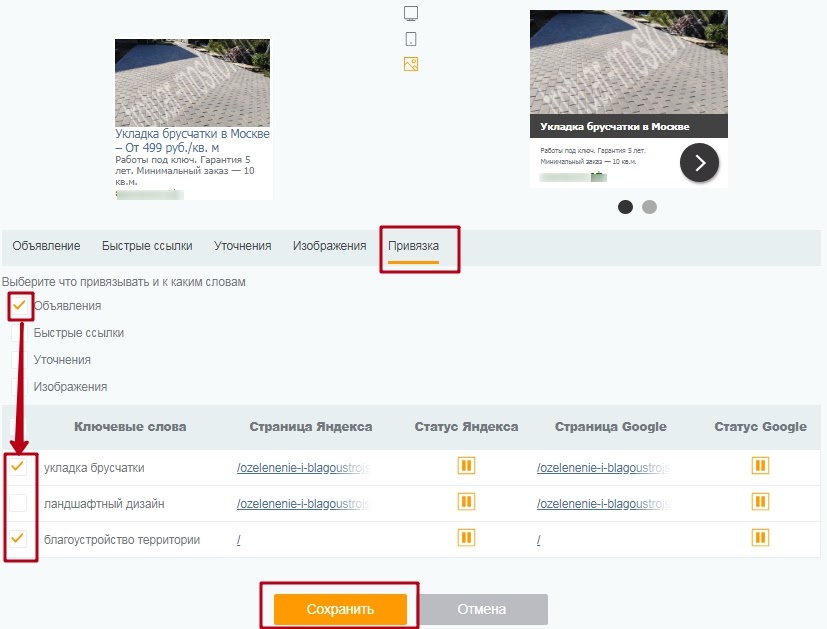Open Yandex page link for укладка брусчатки

click(302, 467)
